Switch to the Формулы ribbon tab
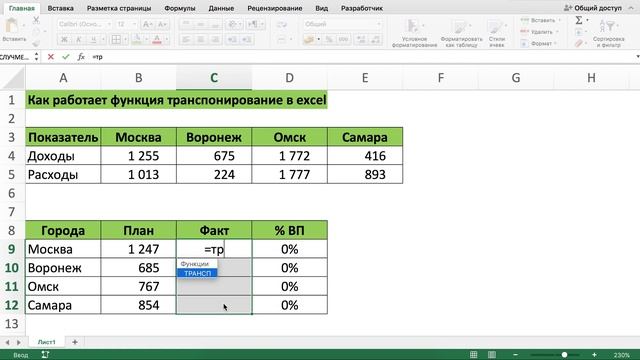The image size is (640, 360). pyautogui.click(x=180, y=8)
